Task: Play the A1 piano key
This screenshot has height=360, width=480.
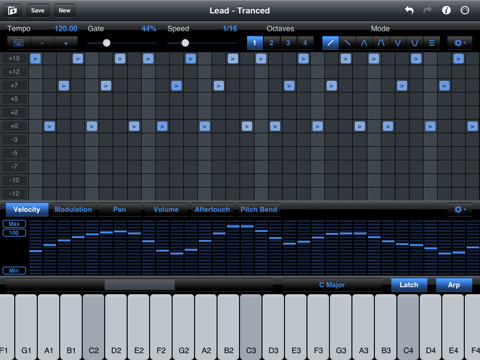Action: point(48,327)
